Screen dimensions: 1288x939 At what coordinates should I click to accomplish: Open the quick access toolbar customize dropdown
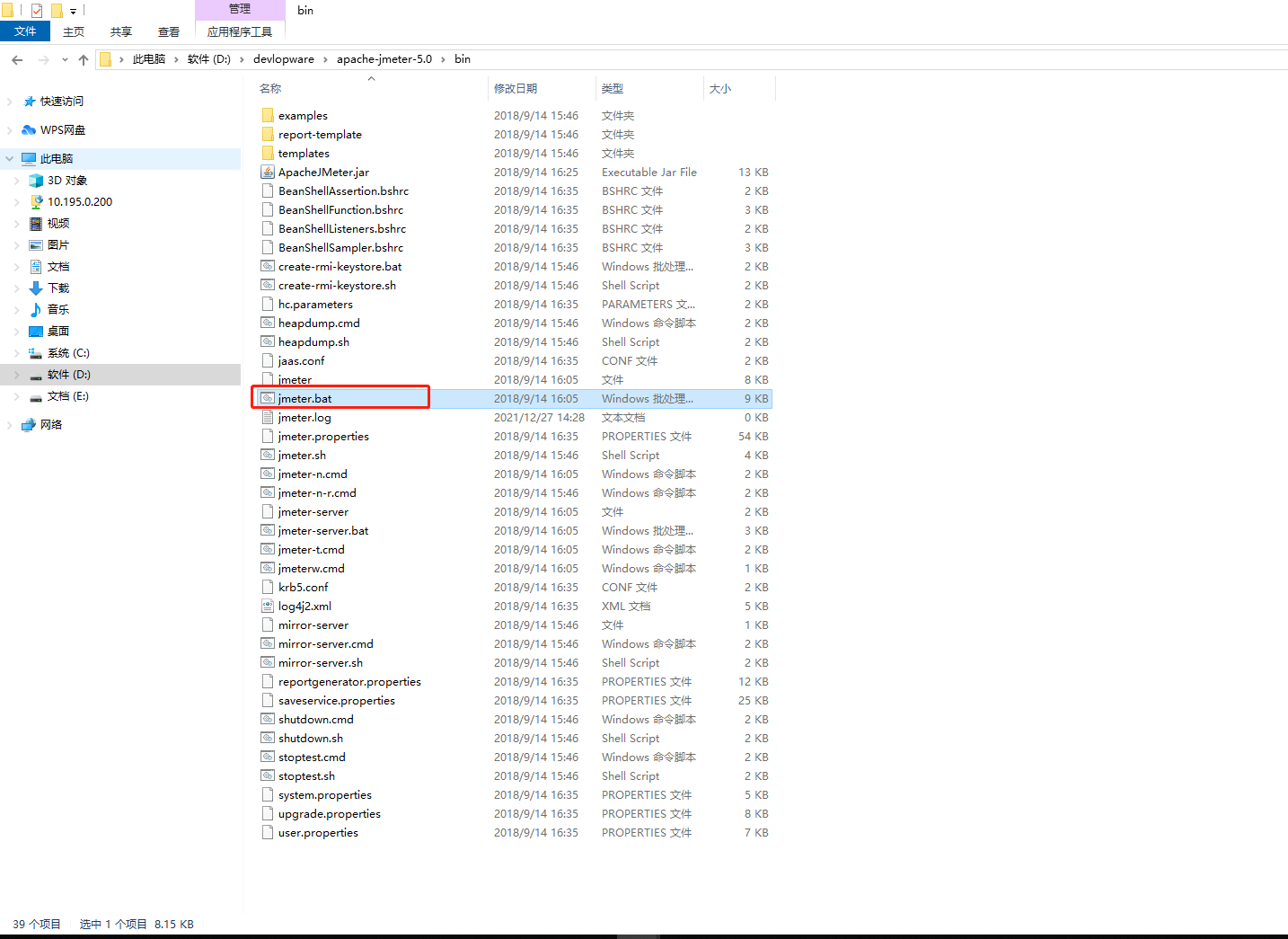pos(73,12)
